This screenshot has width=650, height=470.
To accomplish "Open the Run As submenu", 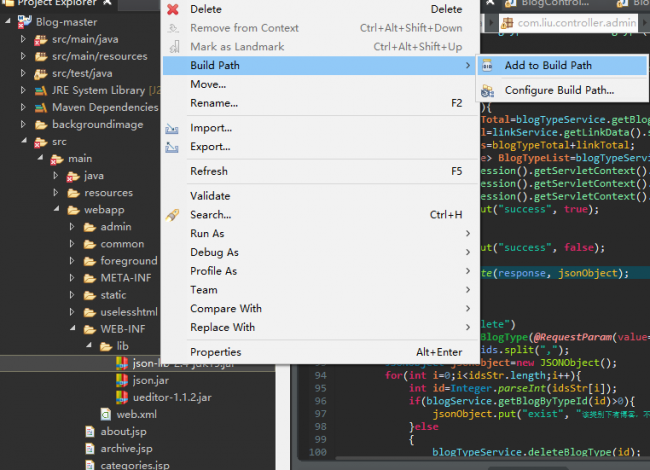I will [x=319, y=234].
